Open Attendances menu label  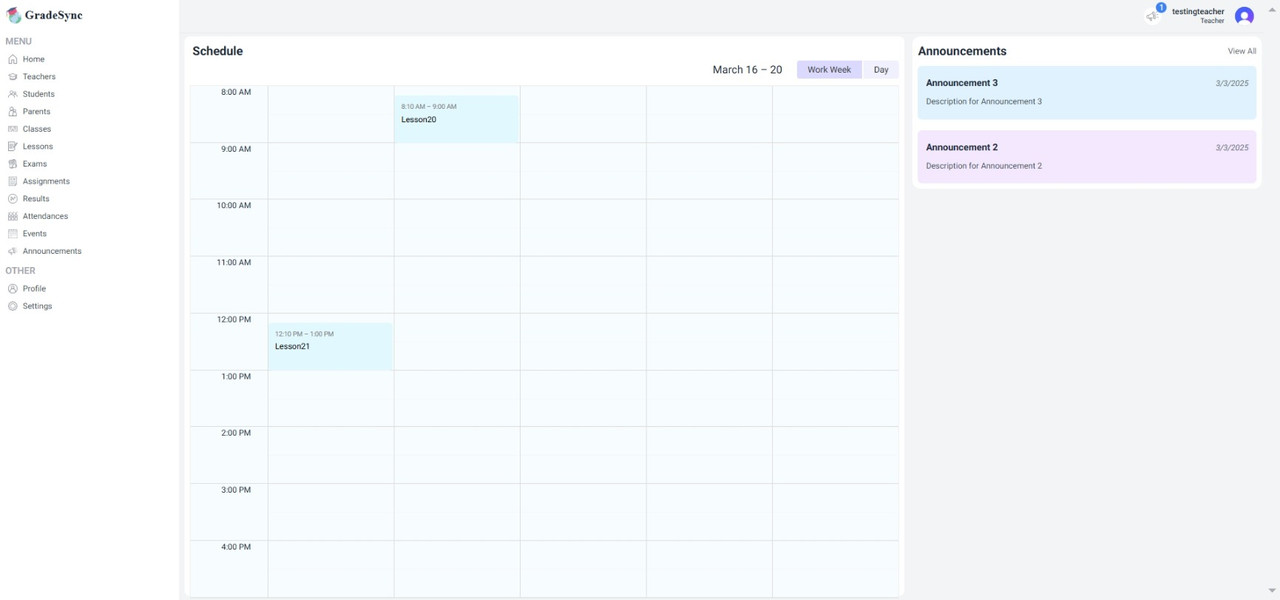point(45,216)
